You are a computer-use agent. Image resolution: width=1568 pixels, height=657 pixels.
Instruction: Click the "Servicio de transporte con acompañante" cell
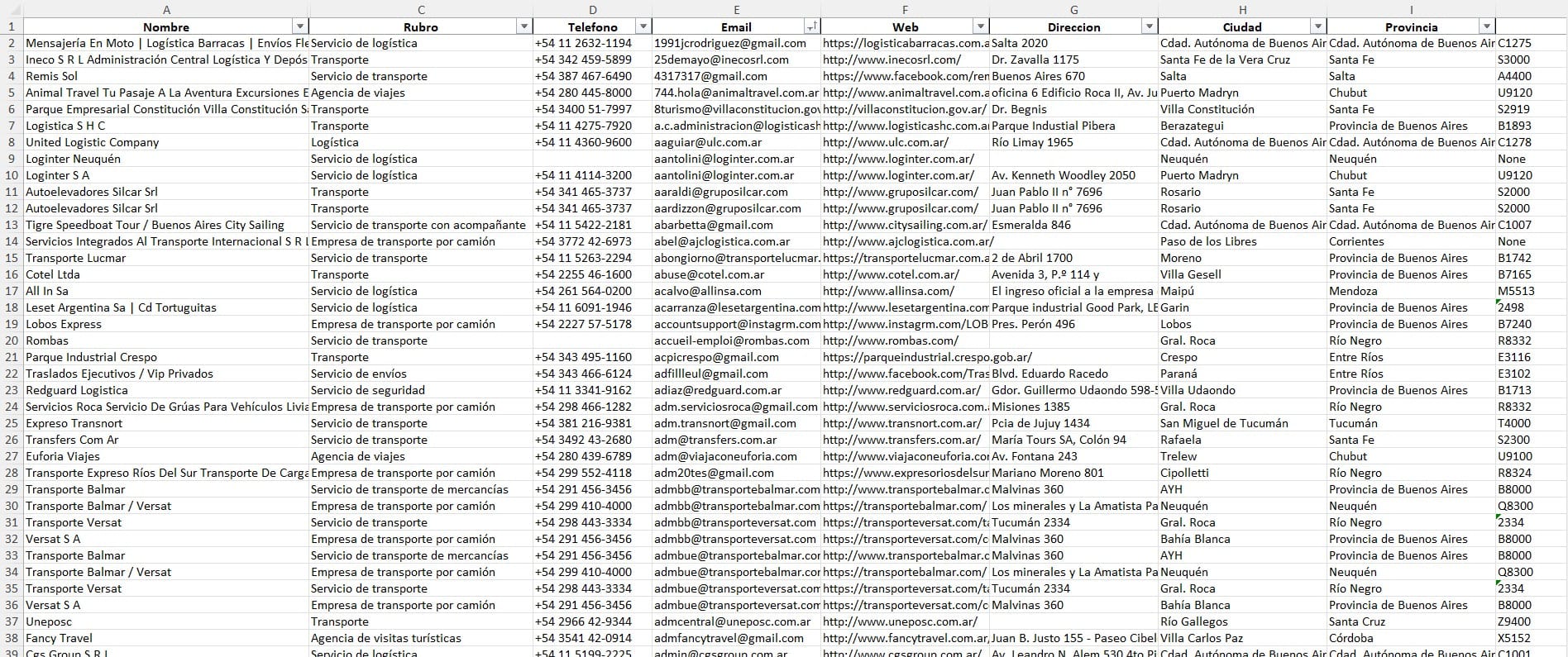click(421, 225)
